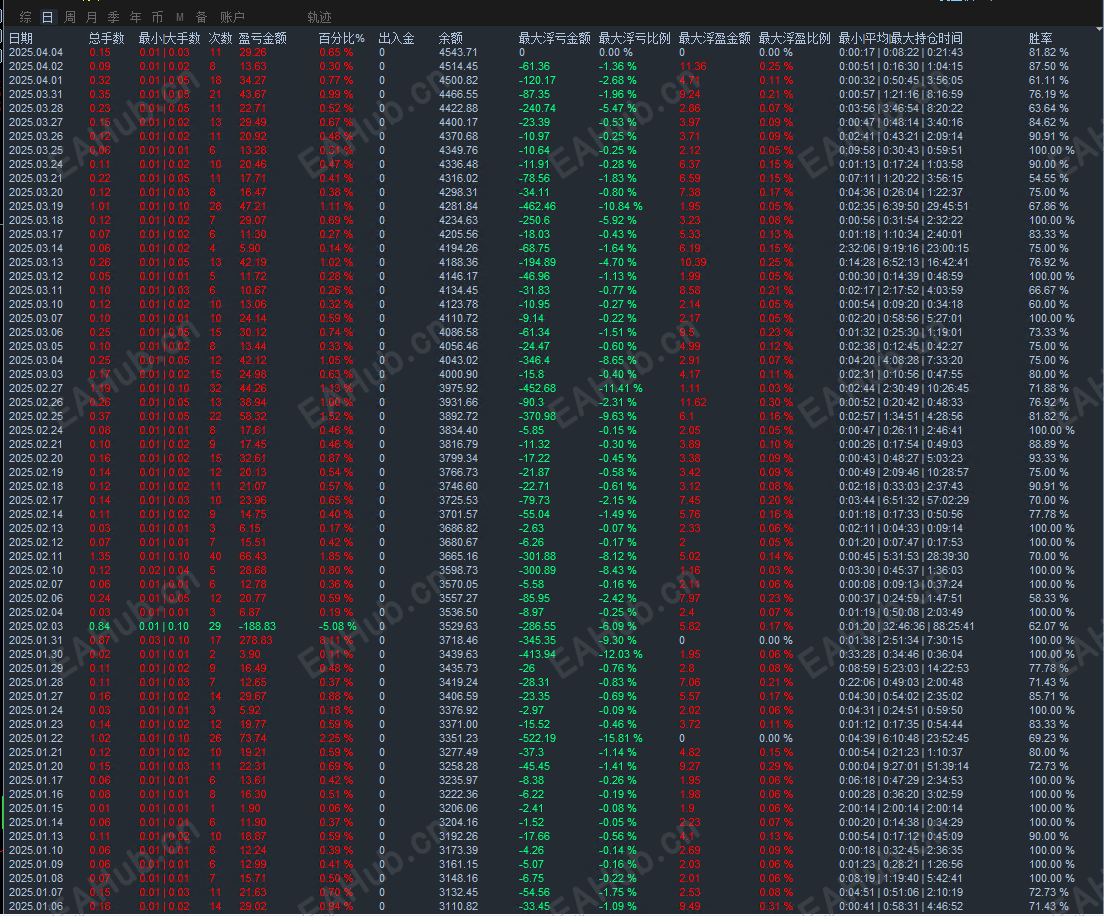1104x916 pixels.
Task: Click floating loss -346.4 on 2025.03.04
Action: 534,360
